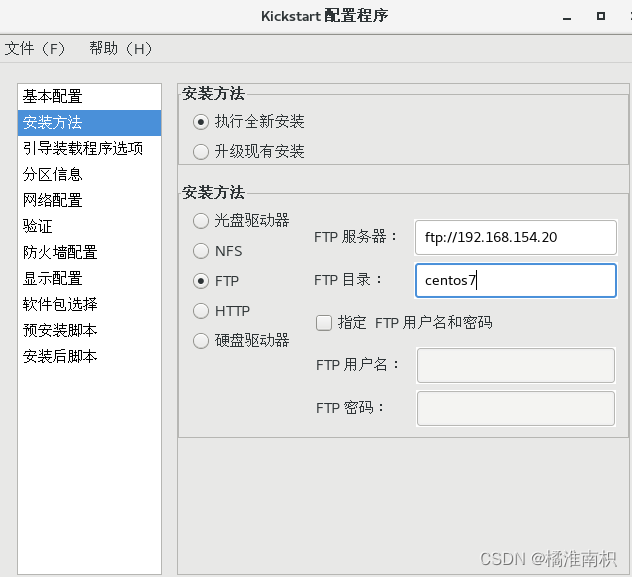Open 软件包选择 section

coord(89,304)
